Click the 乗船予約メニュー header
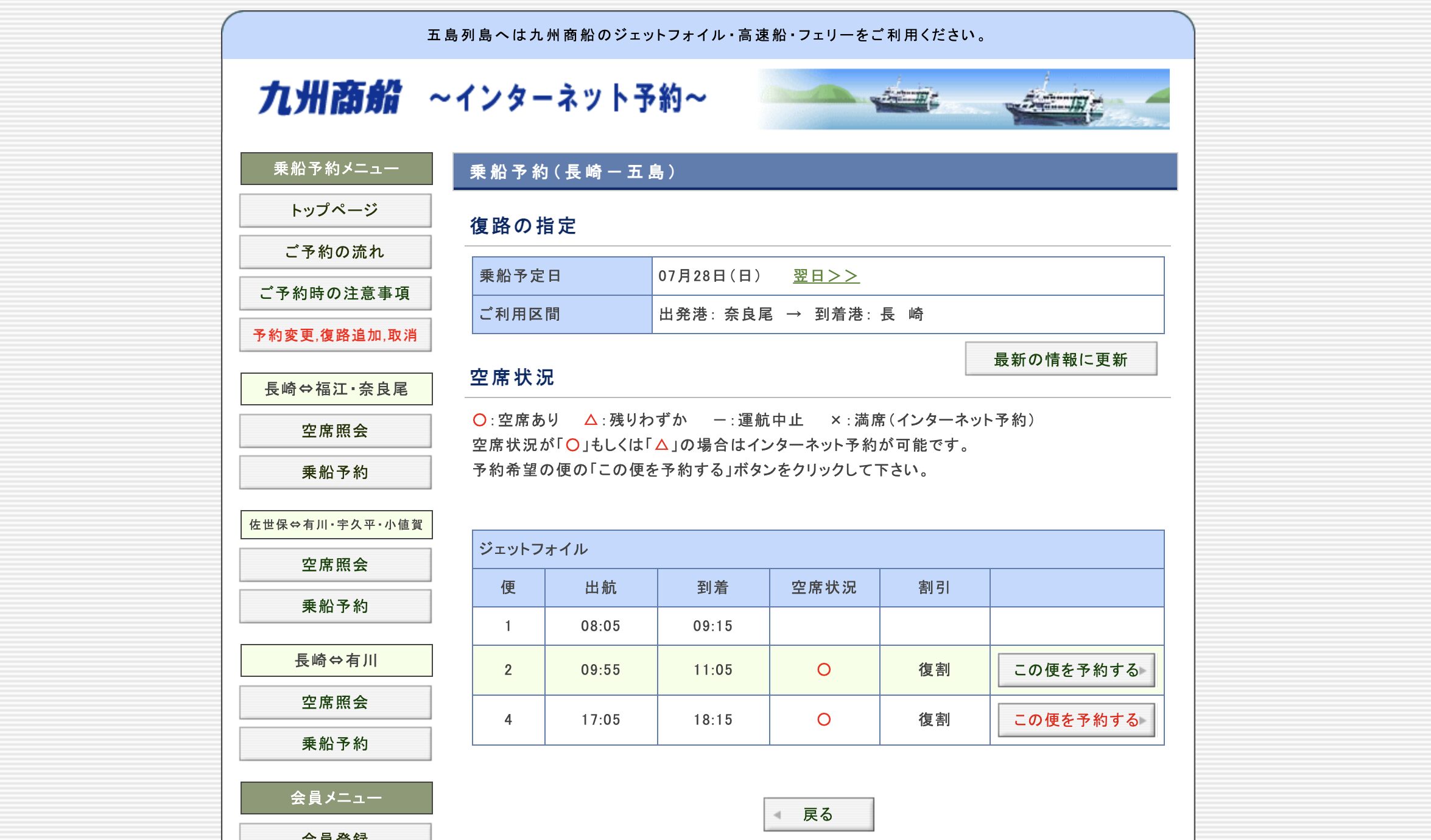 click(336, 169)
